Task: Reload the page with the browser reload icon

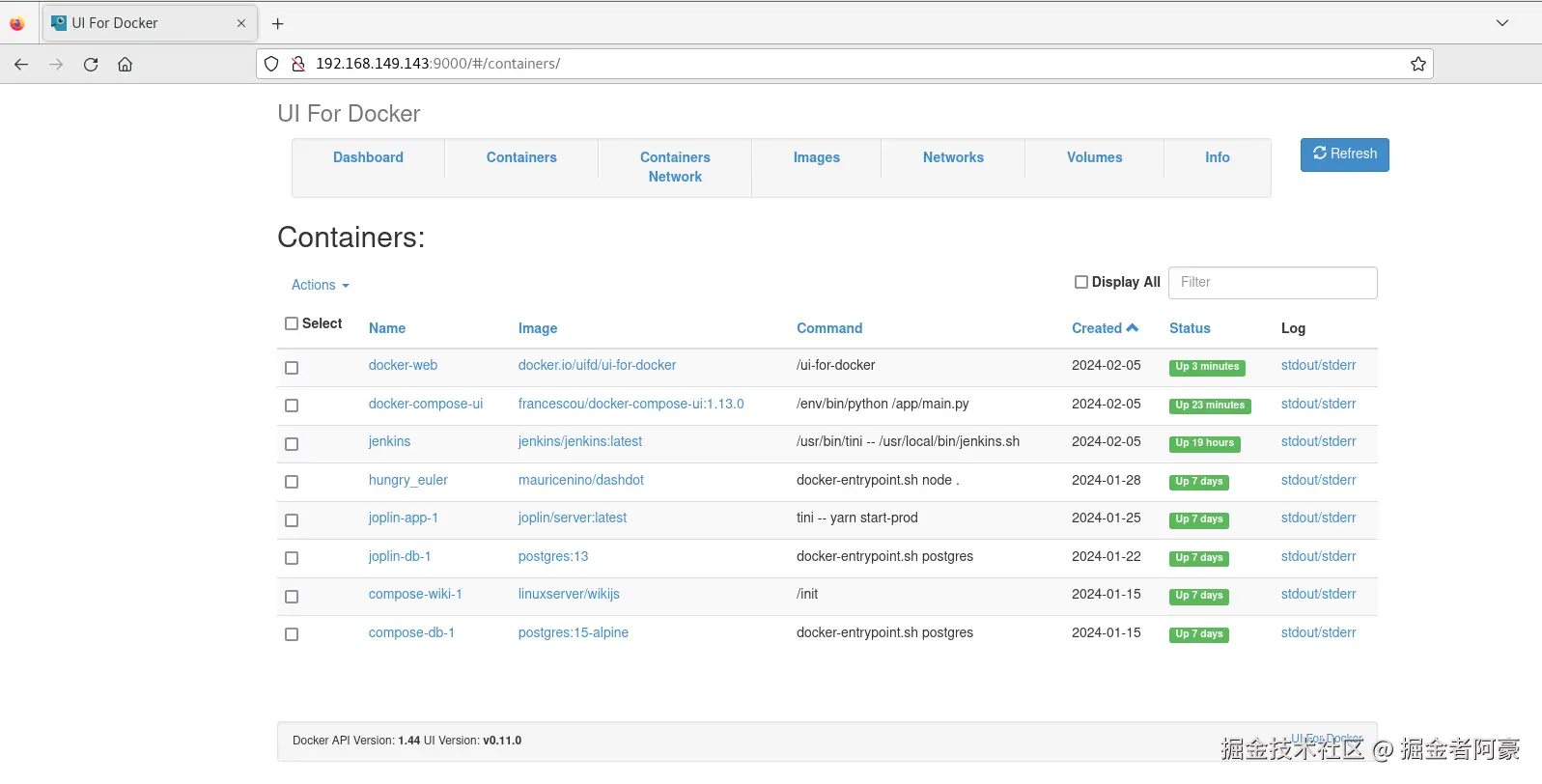Action: click(91, 65)
